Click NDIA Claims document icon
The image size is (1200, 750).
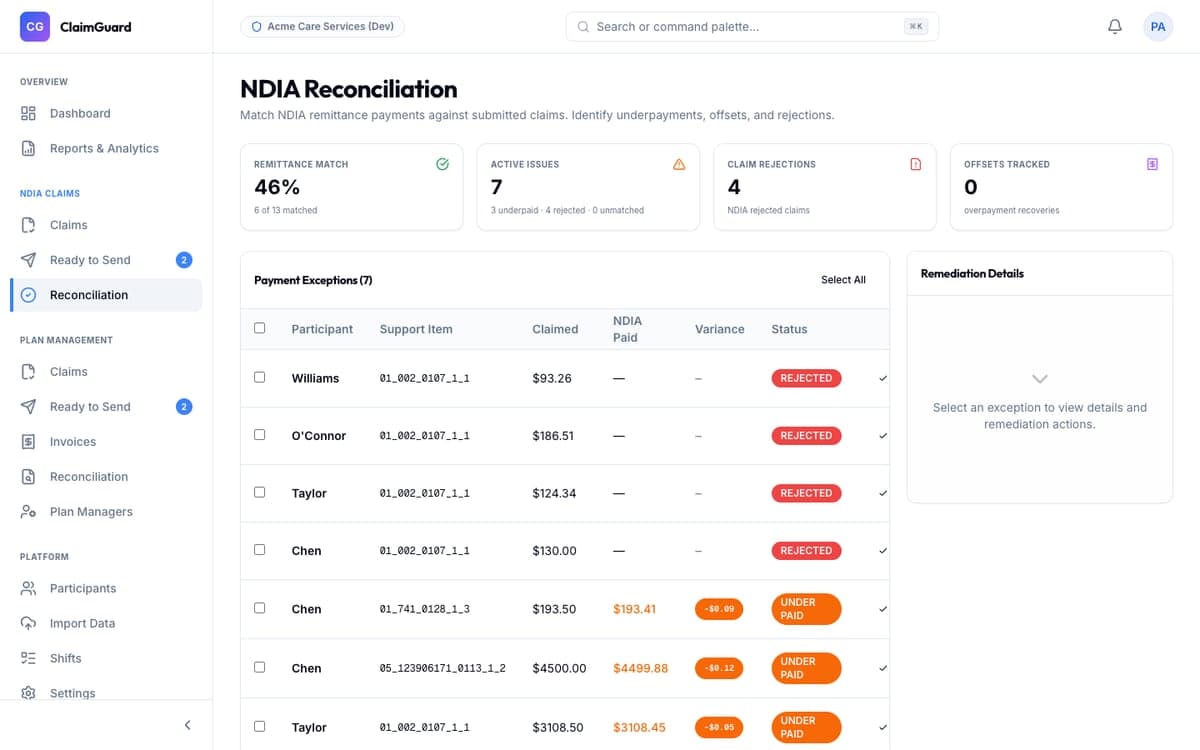(29, 225)
